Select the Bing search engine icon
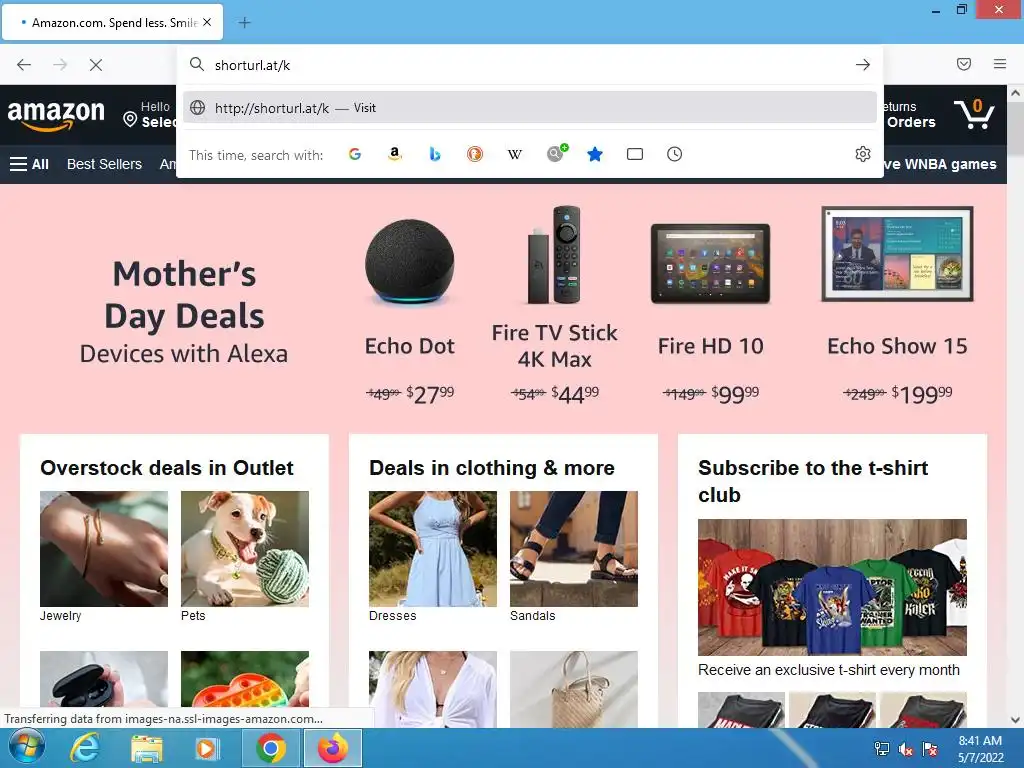The image size is (1024, 768). pyautogui.click(x=435, y=154)
